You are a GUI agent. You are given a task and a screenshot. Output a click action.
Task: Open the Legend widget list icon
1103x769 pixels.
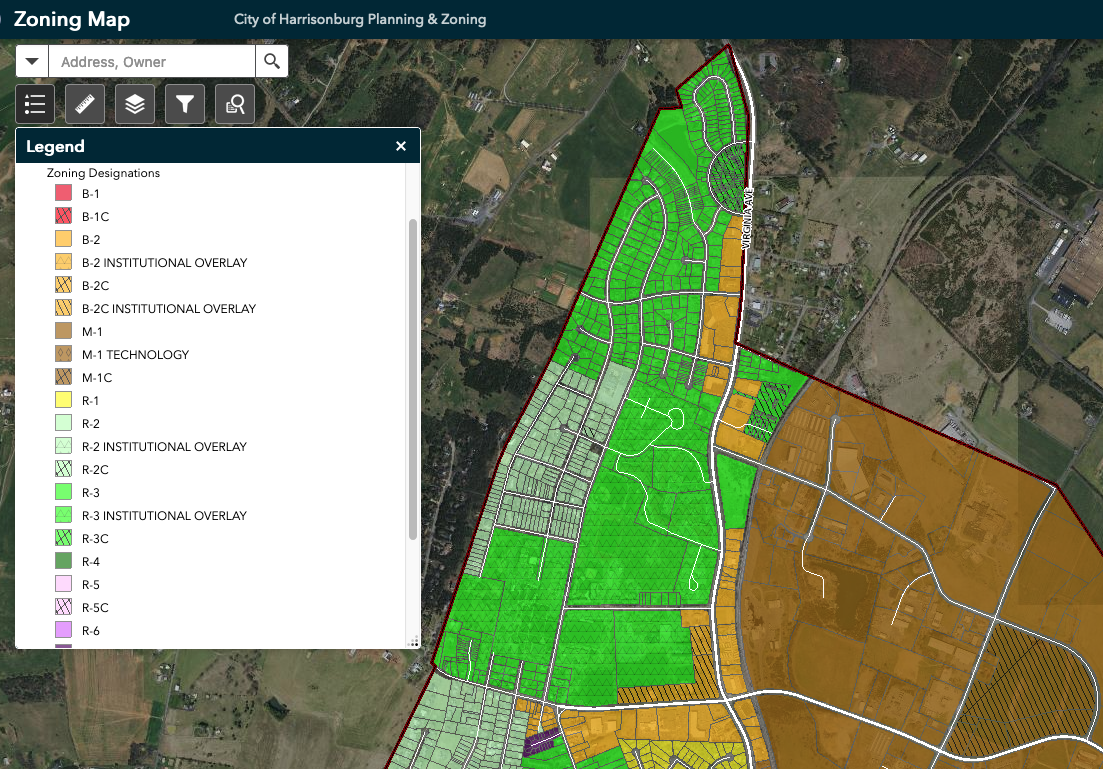coord(36,104)
